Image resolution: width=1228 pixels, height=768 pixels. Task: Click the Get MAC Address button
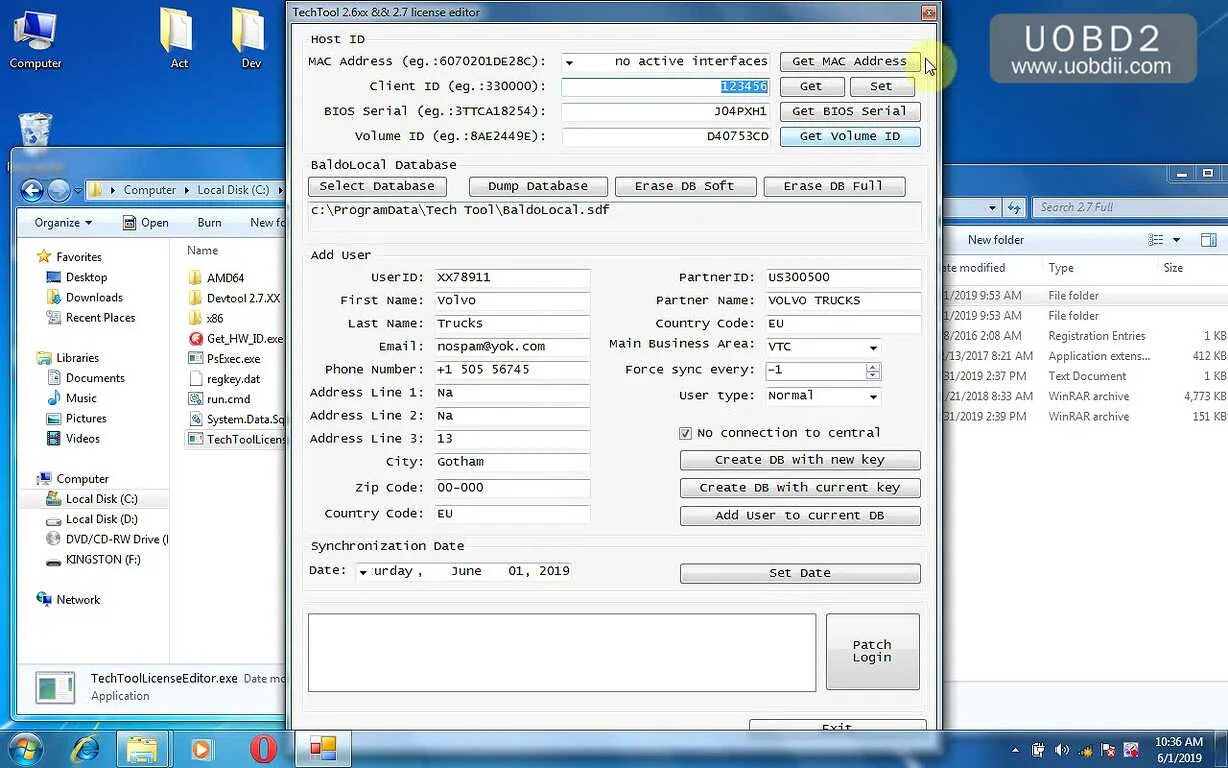849,61
